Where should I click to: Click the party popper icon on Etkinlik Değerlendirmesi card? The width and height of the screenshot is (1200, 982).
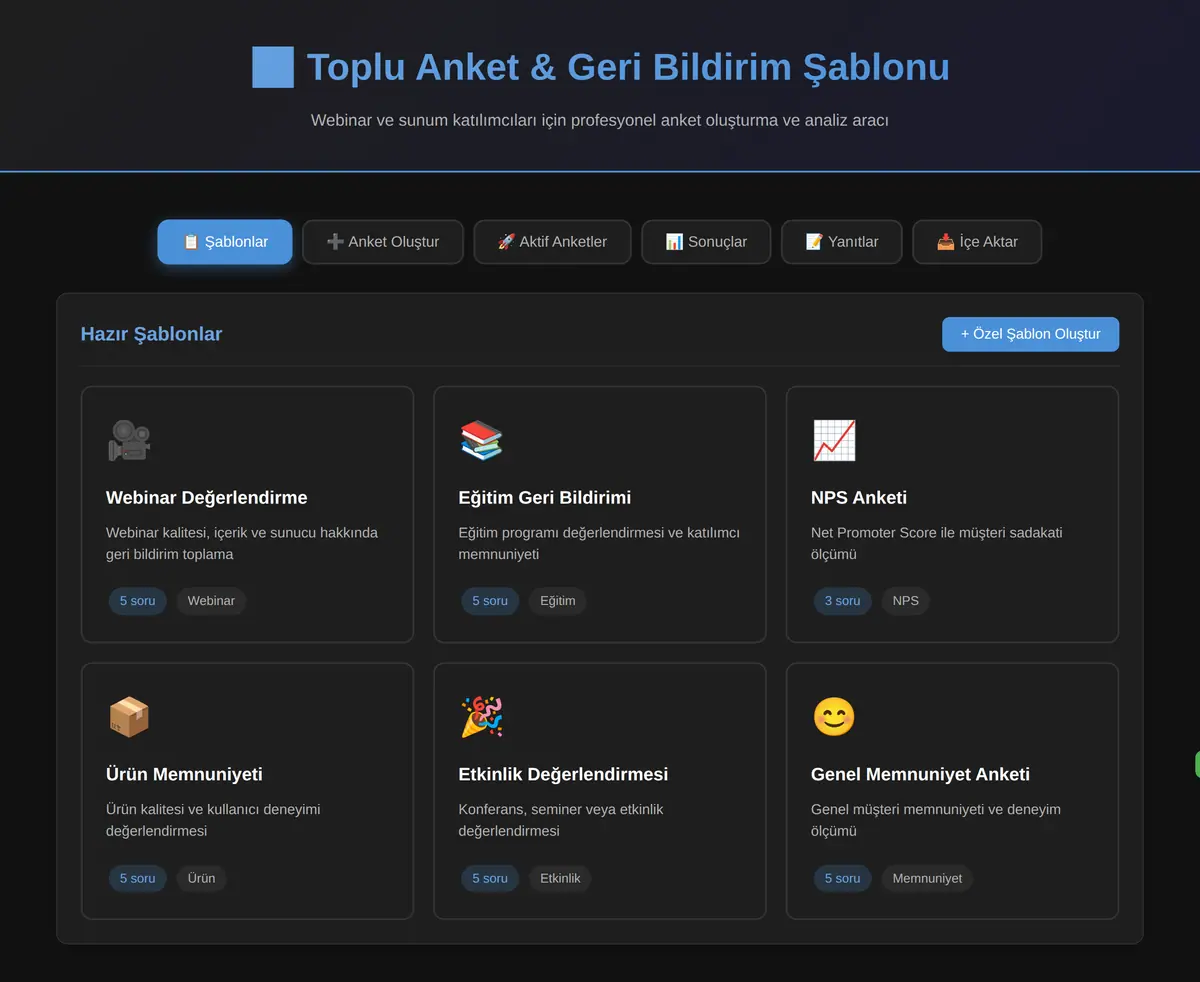coord(481,717)
